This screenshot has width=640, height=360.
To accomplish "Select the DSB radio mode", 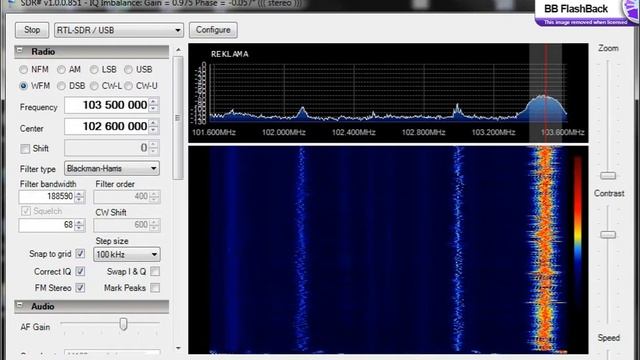I will (x=61, y=86).
